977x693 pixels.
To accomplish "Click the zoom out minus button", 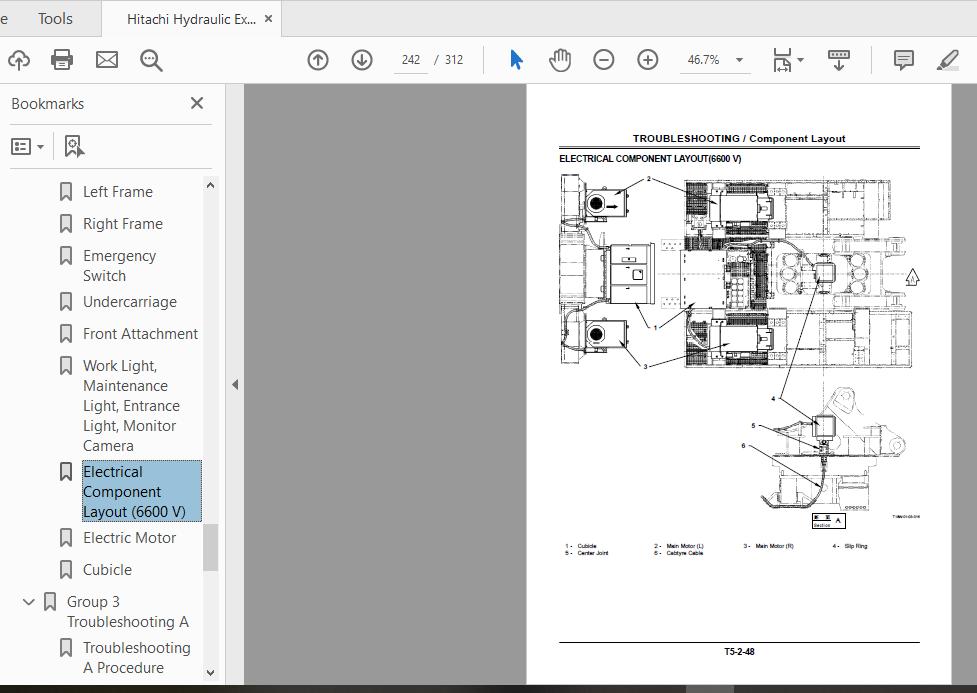I will [604, 60].
